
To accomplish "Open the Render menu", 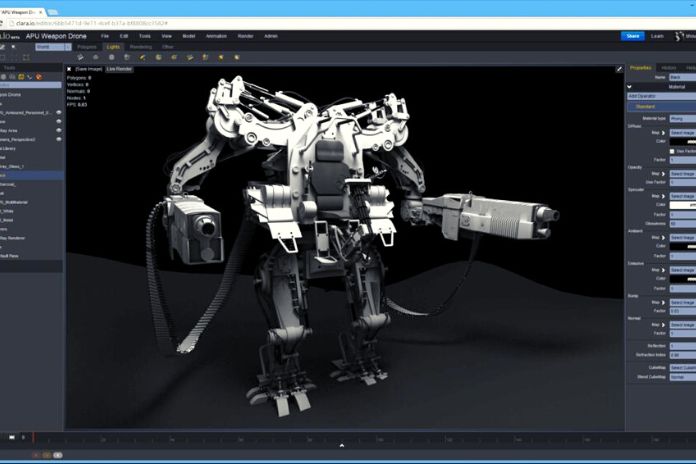I will coord(245,36).
